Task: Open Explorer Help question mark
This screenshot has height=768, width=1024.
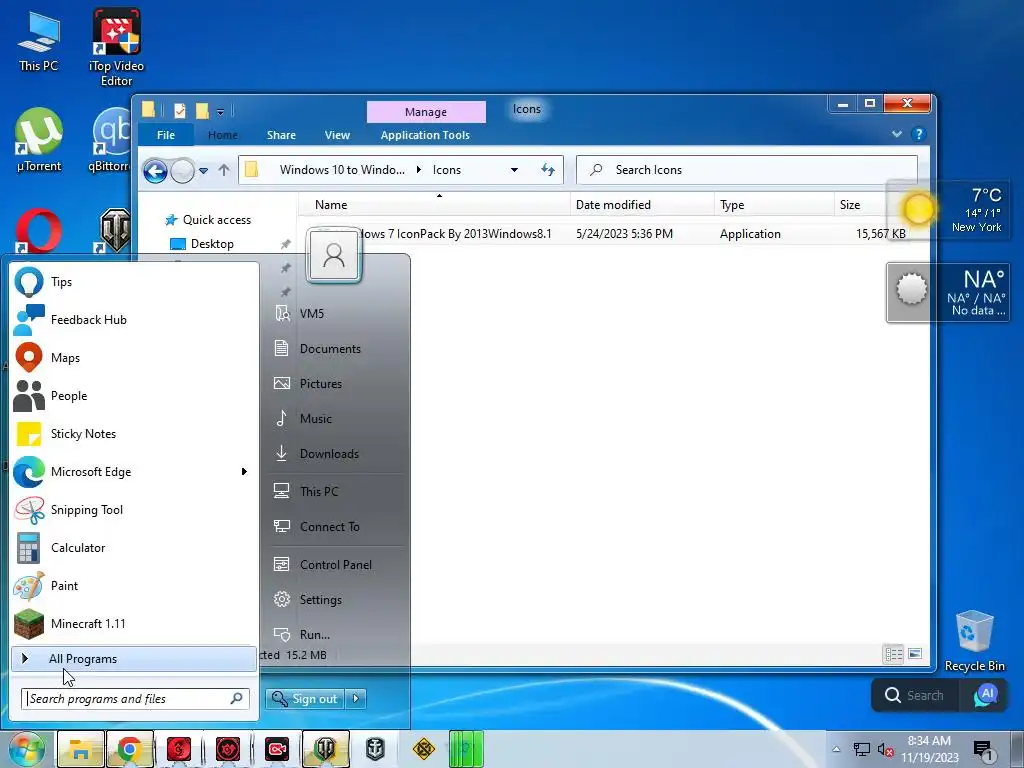Action: 919,134
